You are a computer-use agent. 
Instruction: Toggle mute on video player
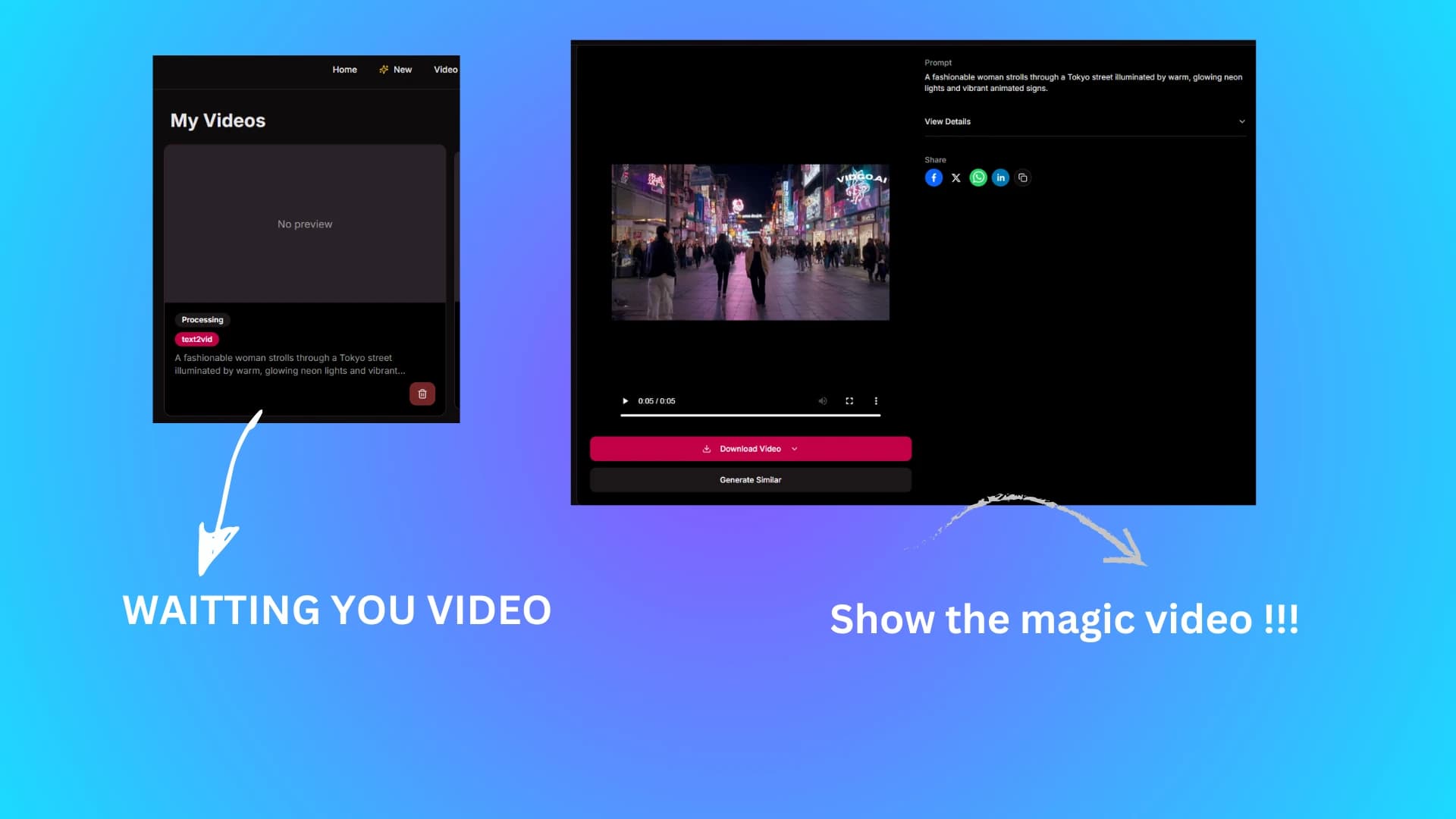[821, 400]
